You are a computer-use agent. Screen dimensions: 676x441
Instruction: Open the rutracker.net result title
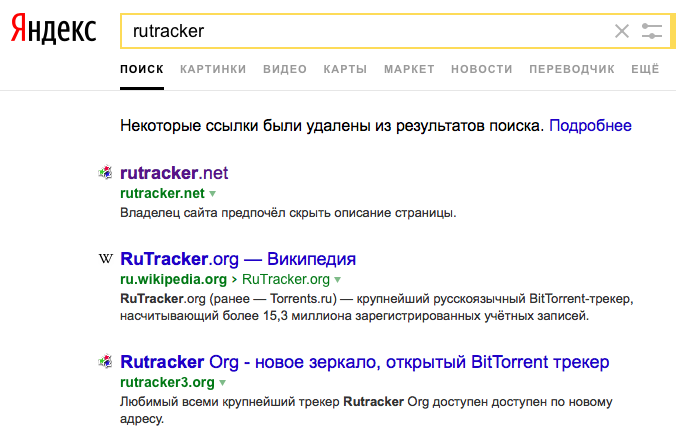click(x=174, y=173)
